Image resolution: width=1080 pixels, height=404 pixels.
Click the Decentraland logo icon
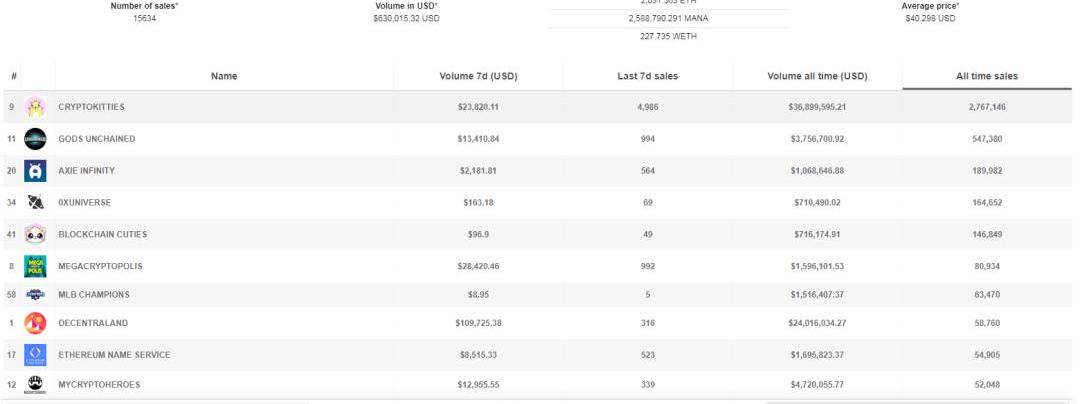click(x=35, y=323)
